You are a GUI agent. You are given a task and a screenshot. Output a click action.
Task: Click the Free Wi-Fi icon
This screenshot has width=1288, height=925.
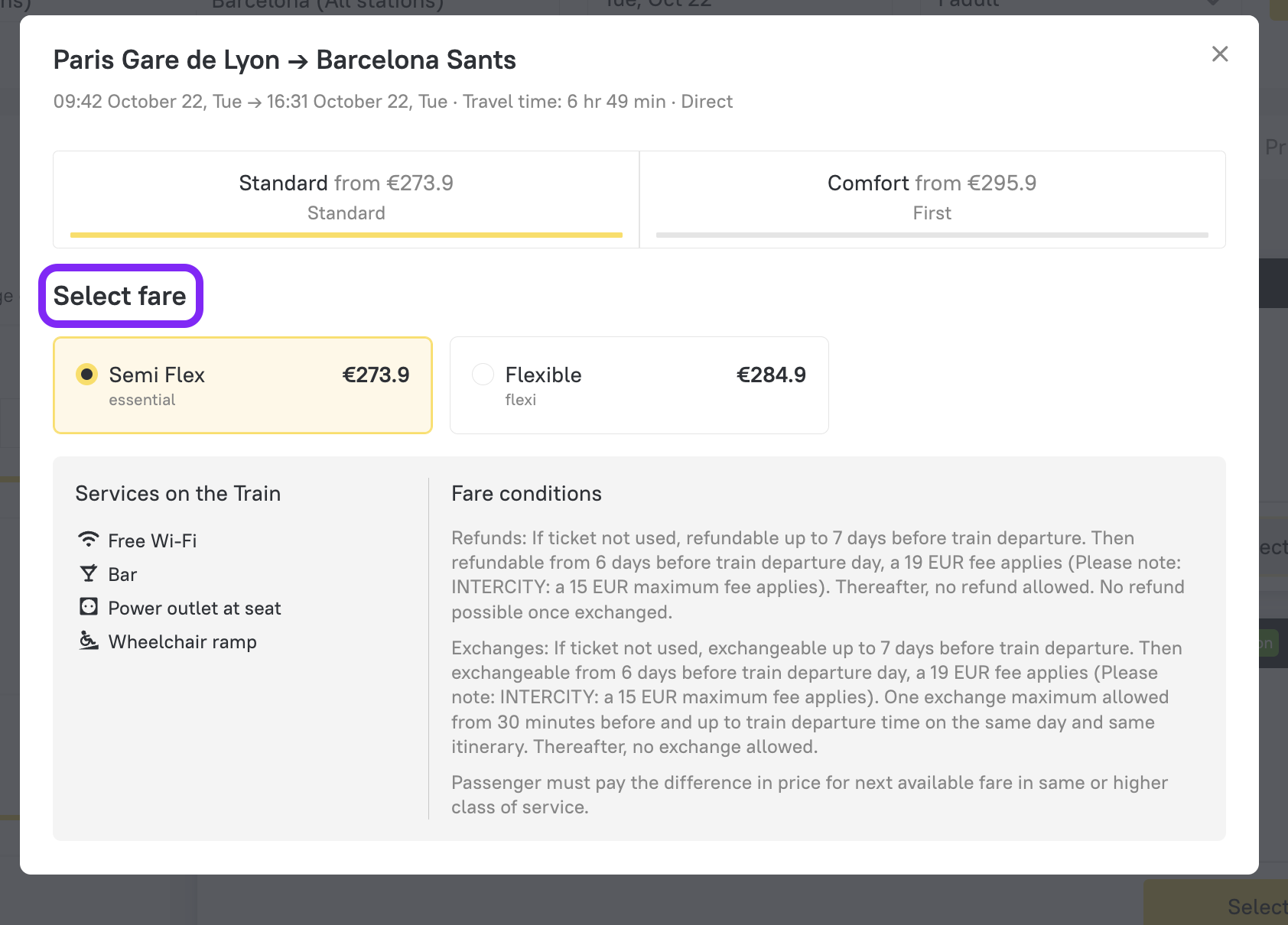89,540
